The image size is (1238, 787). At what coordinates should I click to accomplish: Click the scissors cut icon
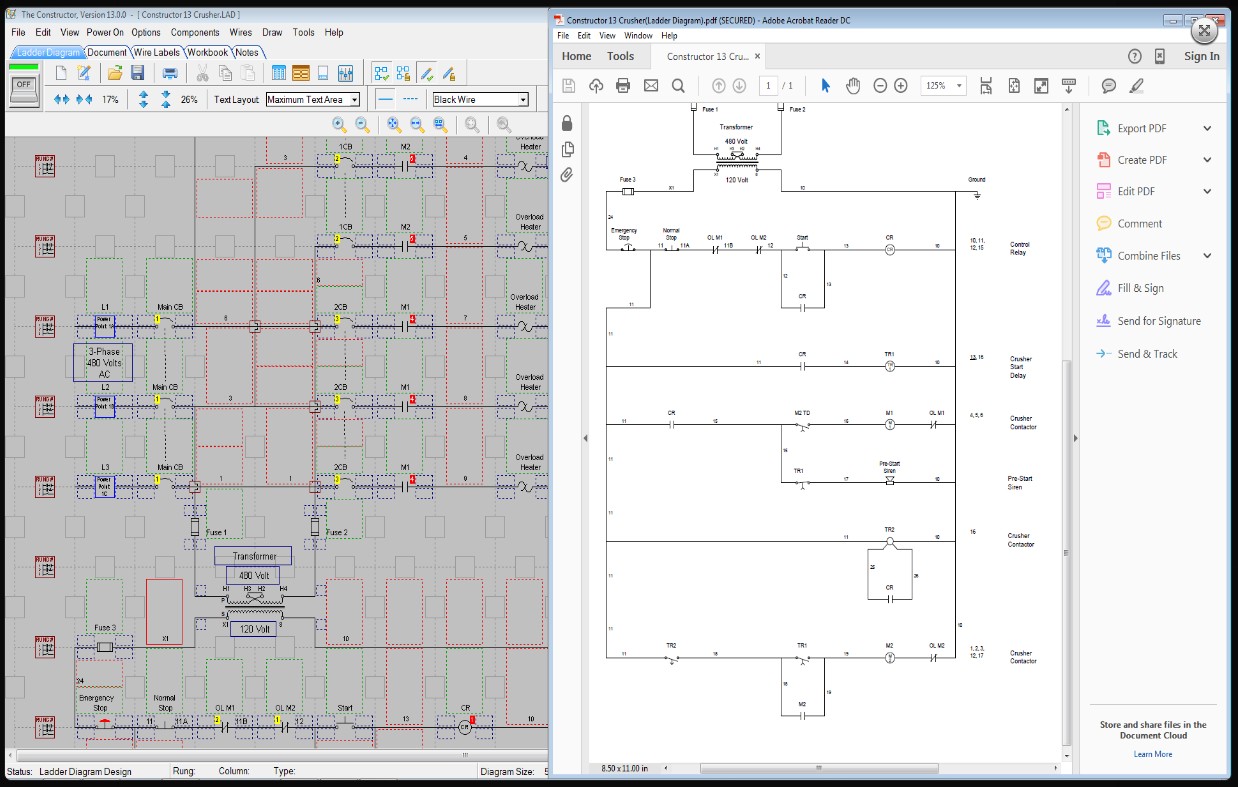point(202,73)
